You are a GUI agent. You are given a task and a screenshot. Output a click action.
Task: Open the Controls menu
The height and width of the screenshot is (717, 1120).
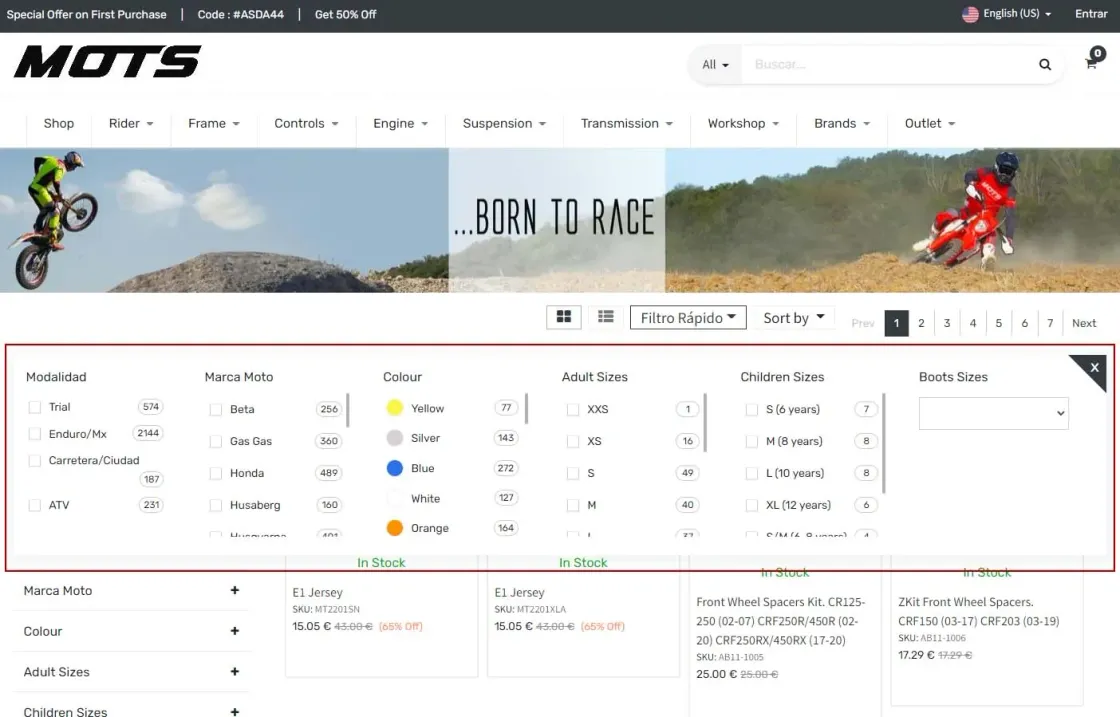tap(306, 124)
